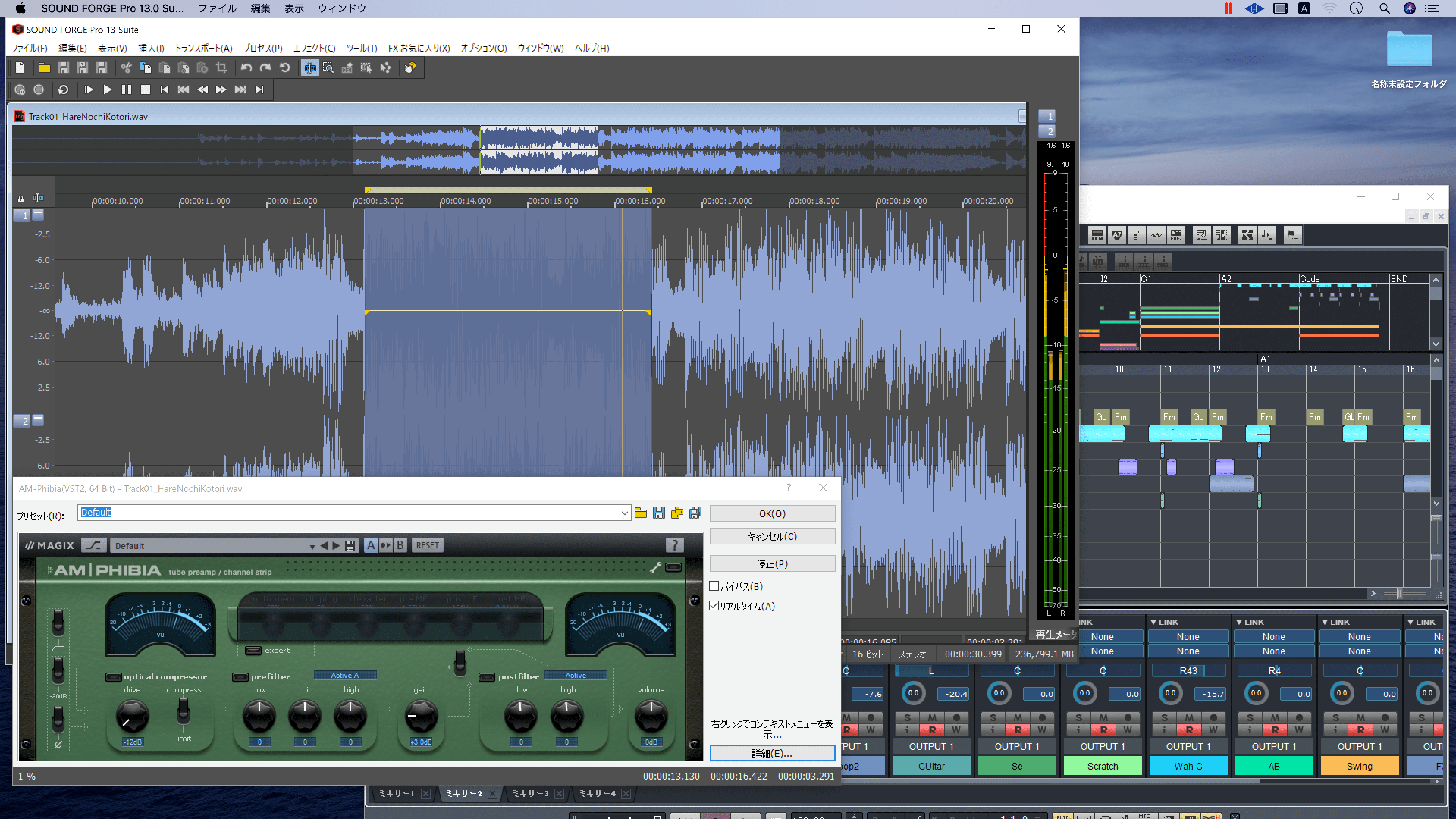Open the macOS Spotlight search icon
The height and width of the screenshot is (819, 1456).
coord(1384,8)
